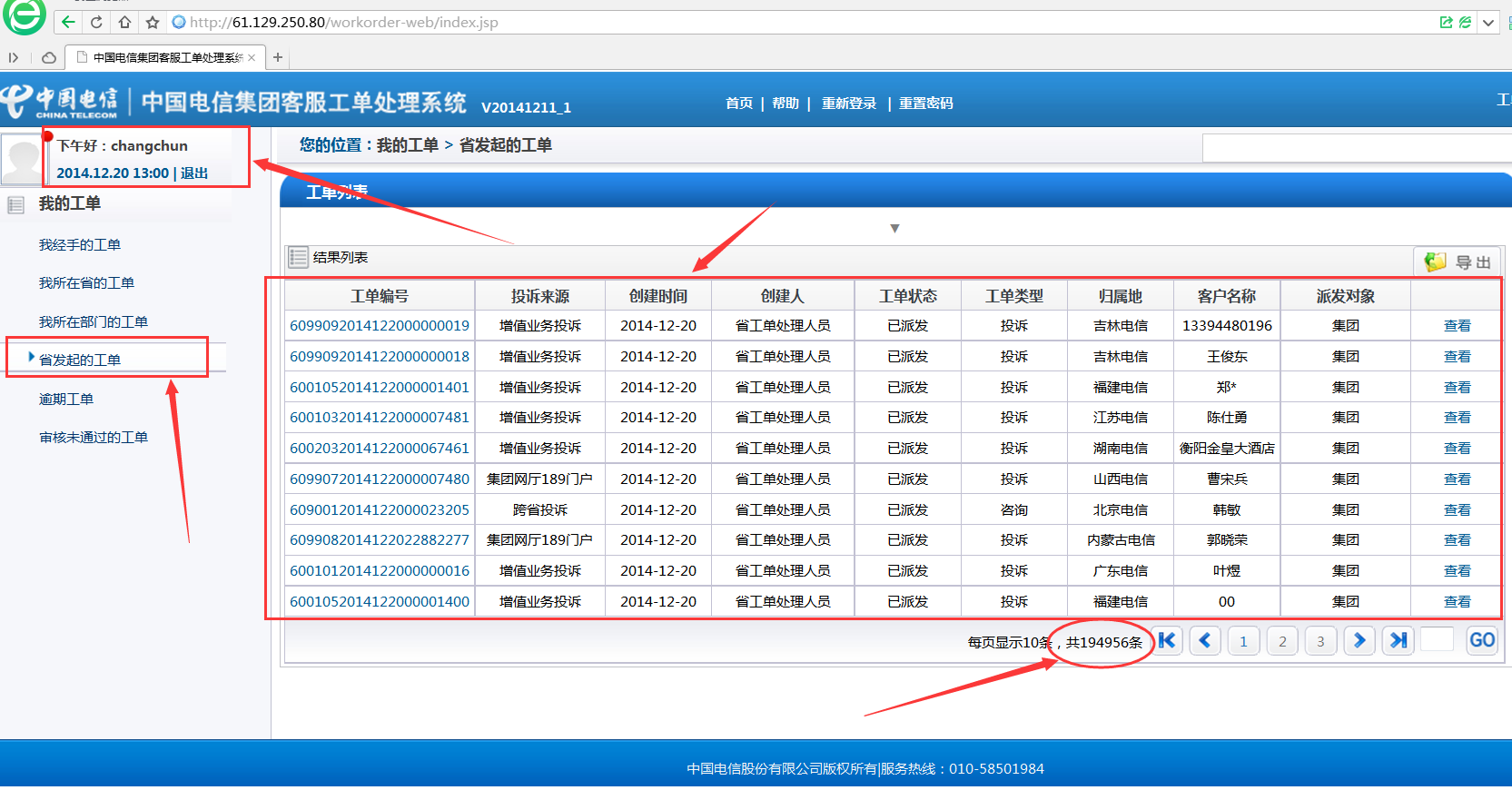The image size is (1512, 800).
Task: Click 查看 for customer 陈仕勇
Action: [1458, 417]
